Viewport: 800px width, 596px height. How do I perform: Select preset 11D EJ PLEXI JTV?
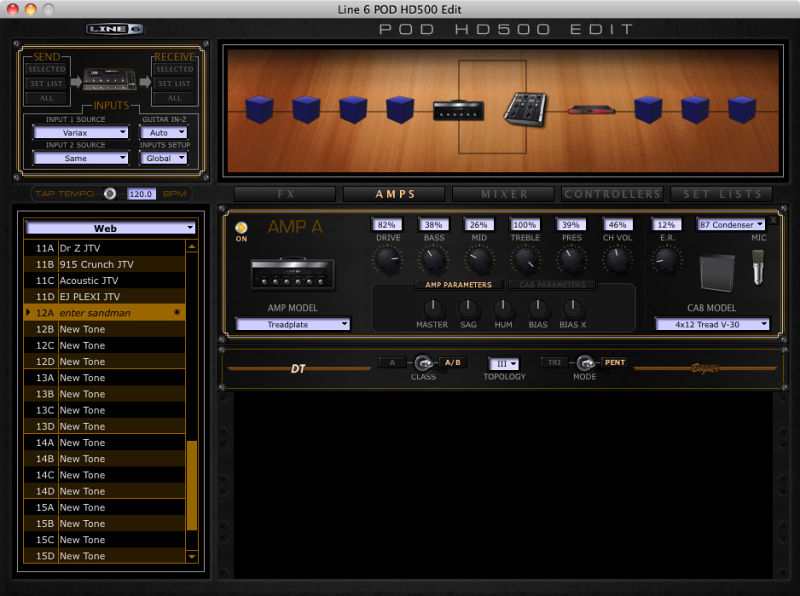(x=105, y=296)
